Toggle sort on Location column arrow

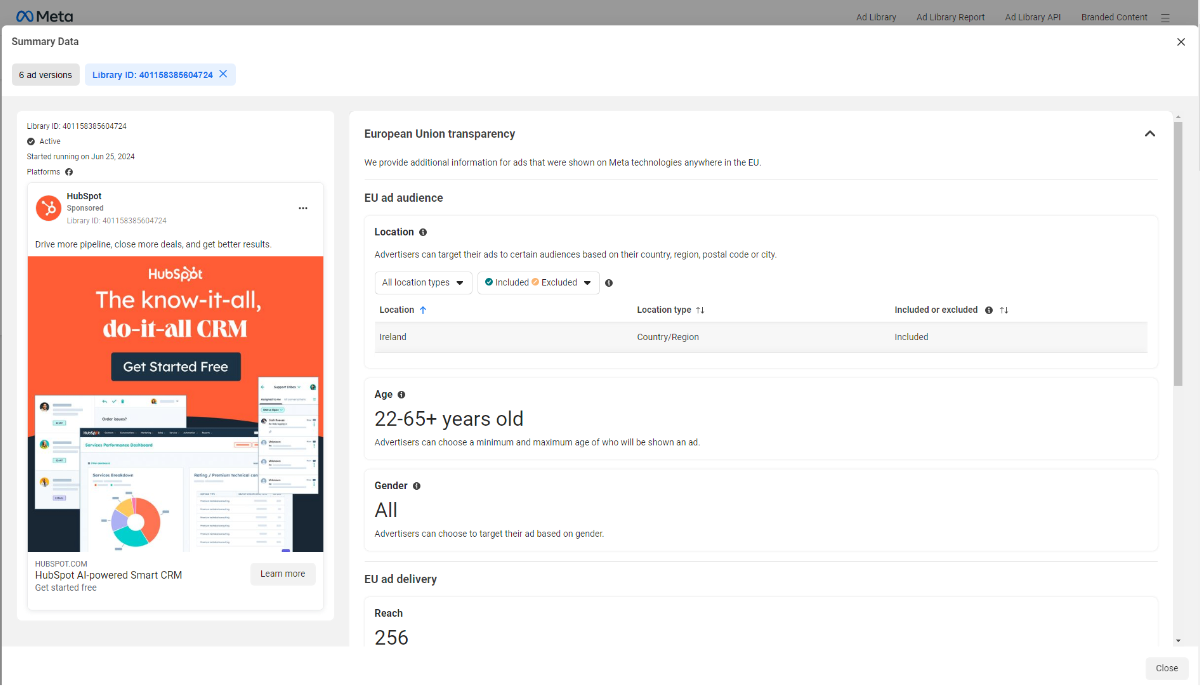click(x=423, y=310)
